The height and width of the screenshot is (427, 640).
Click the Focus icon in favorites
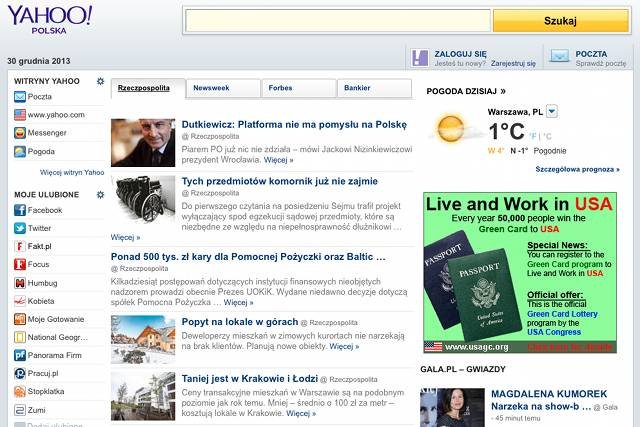[20, 265]
